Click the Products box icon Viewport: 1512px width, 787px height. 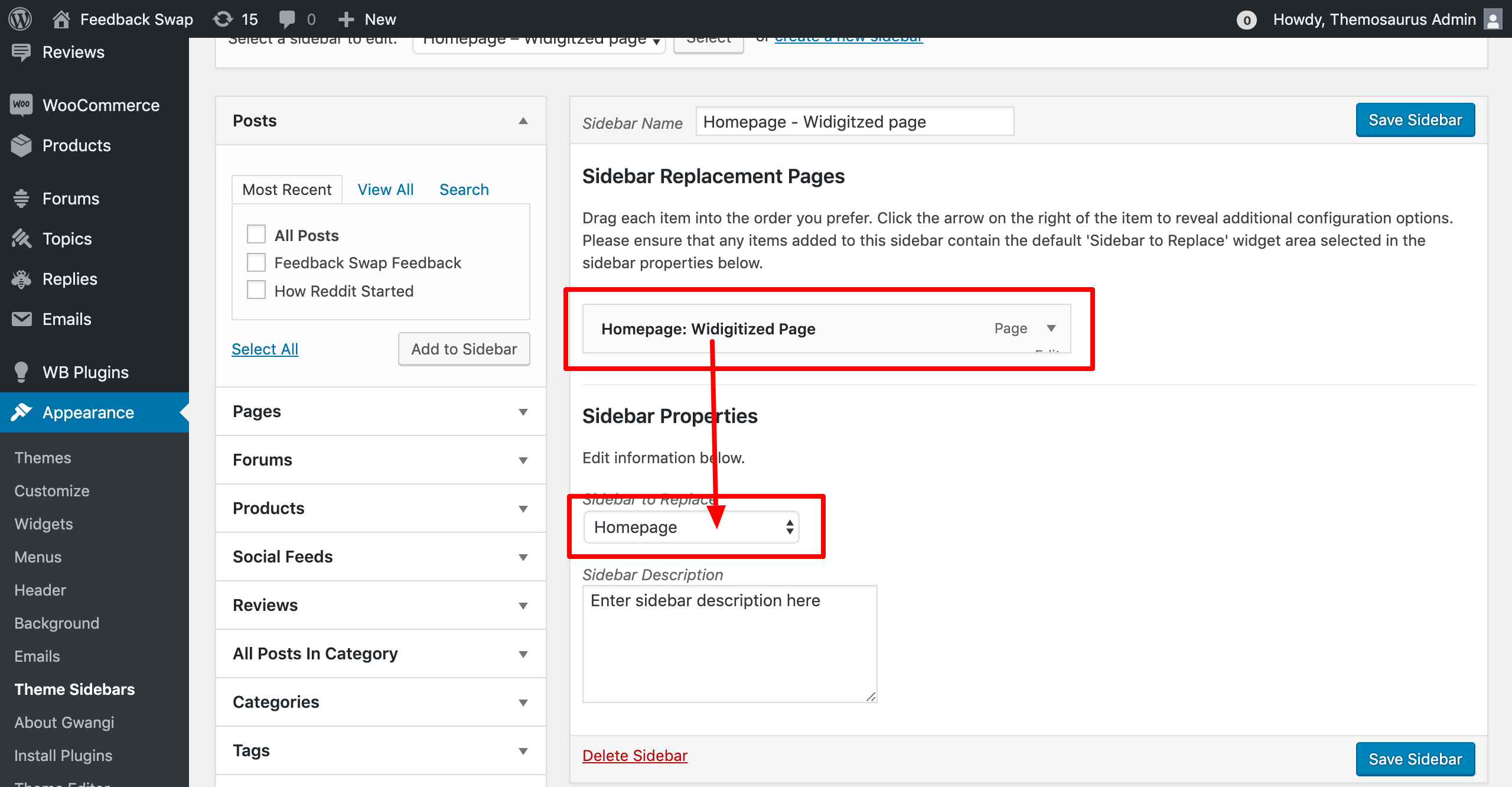click(21, 145)
